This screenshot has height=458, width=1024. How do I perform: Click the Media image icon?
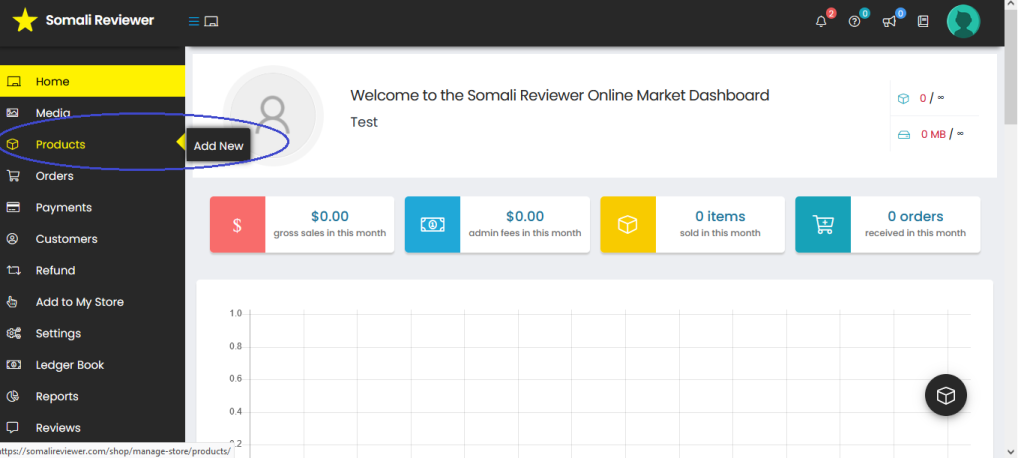(12, 113)
